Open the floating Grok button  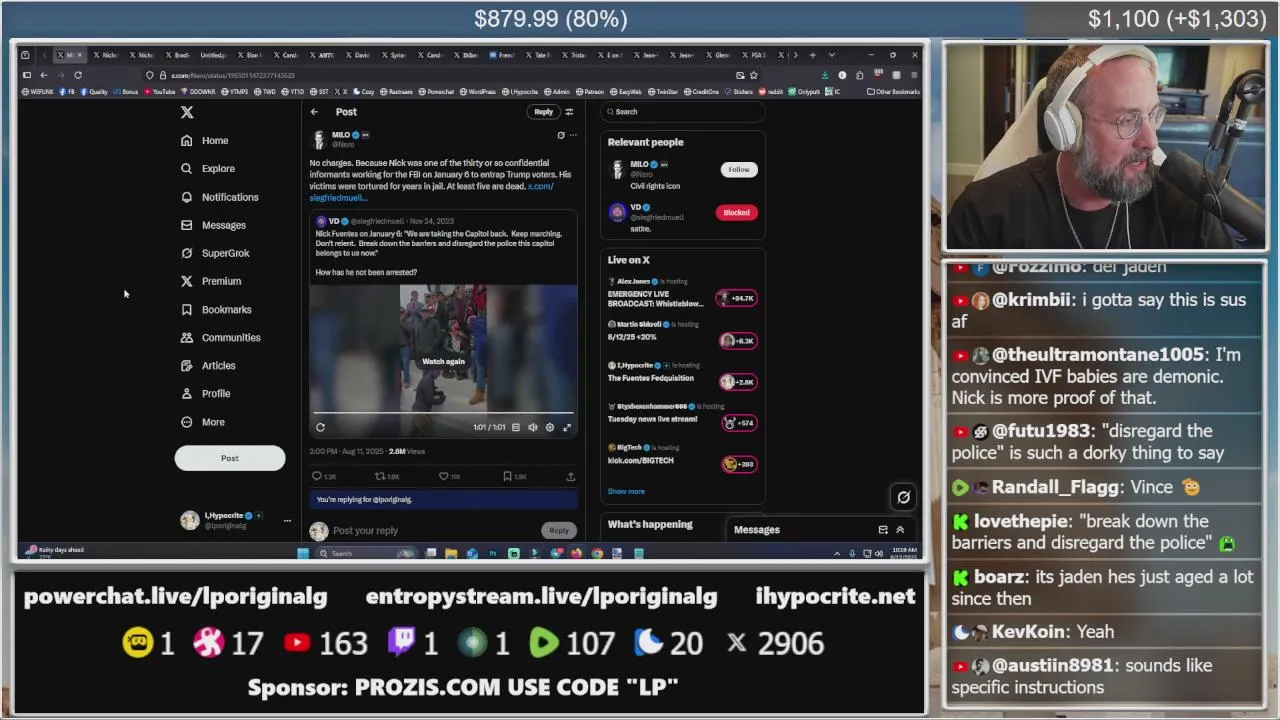coord(903,497)
